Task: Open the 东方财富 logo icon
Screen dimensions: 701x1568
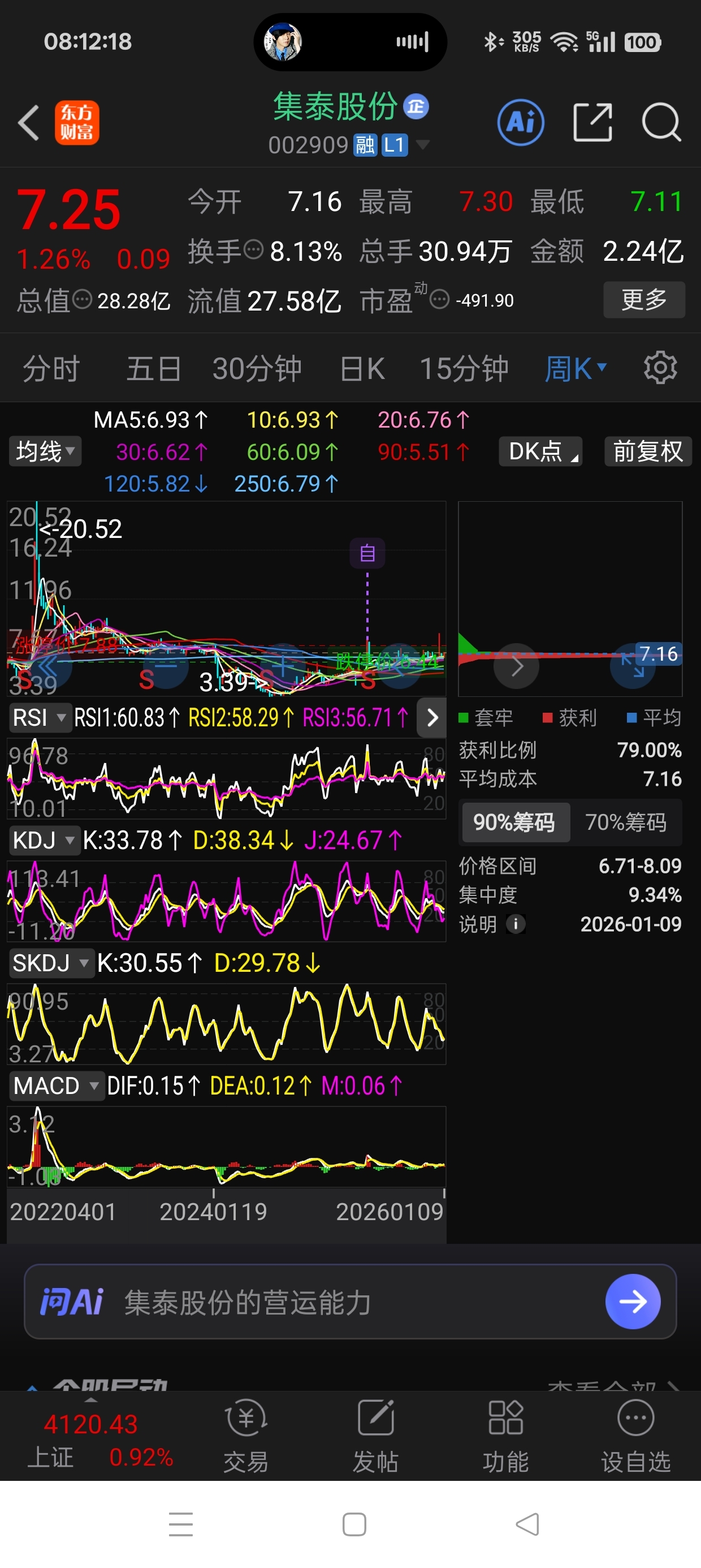Action: [77, 122]
